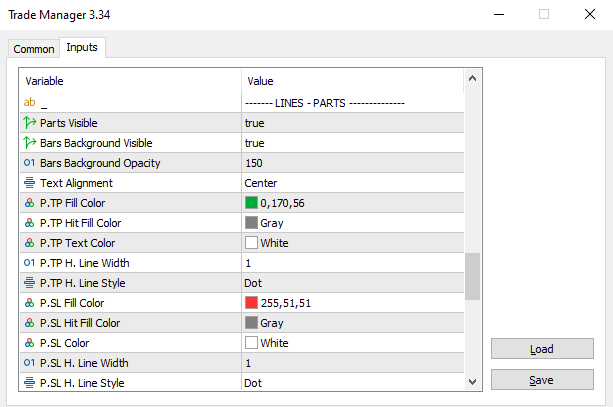Click the P.TP H. Line Style icon
The height and width of the screenshot is (407, 613).
(30, 283)
